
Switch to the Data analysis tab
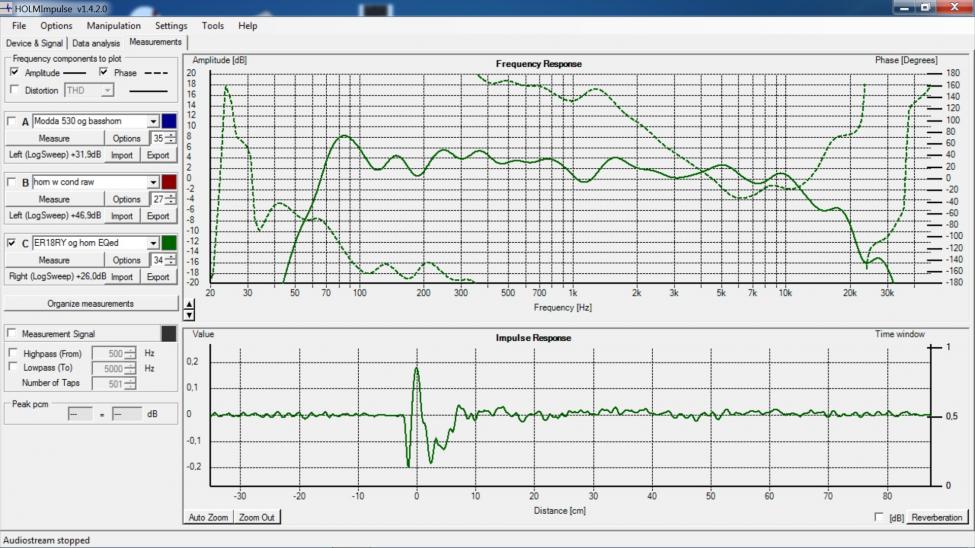(96, 43)
